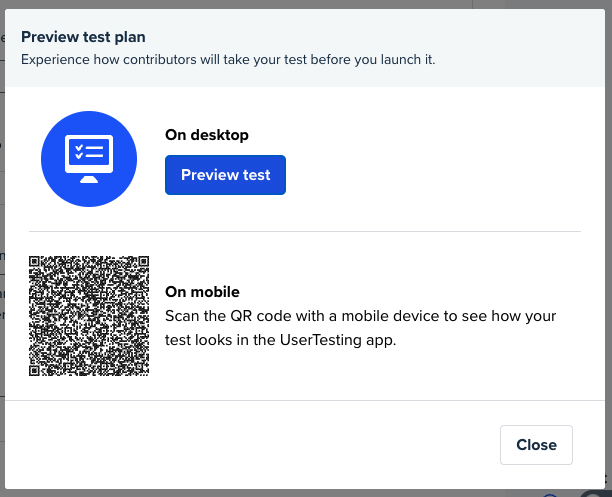Click the desktop monitor checklist icon
The height and width of the screenshot is (497, 612).
(89, 159)
